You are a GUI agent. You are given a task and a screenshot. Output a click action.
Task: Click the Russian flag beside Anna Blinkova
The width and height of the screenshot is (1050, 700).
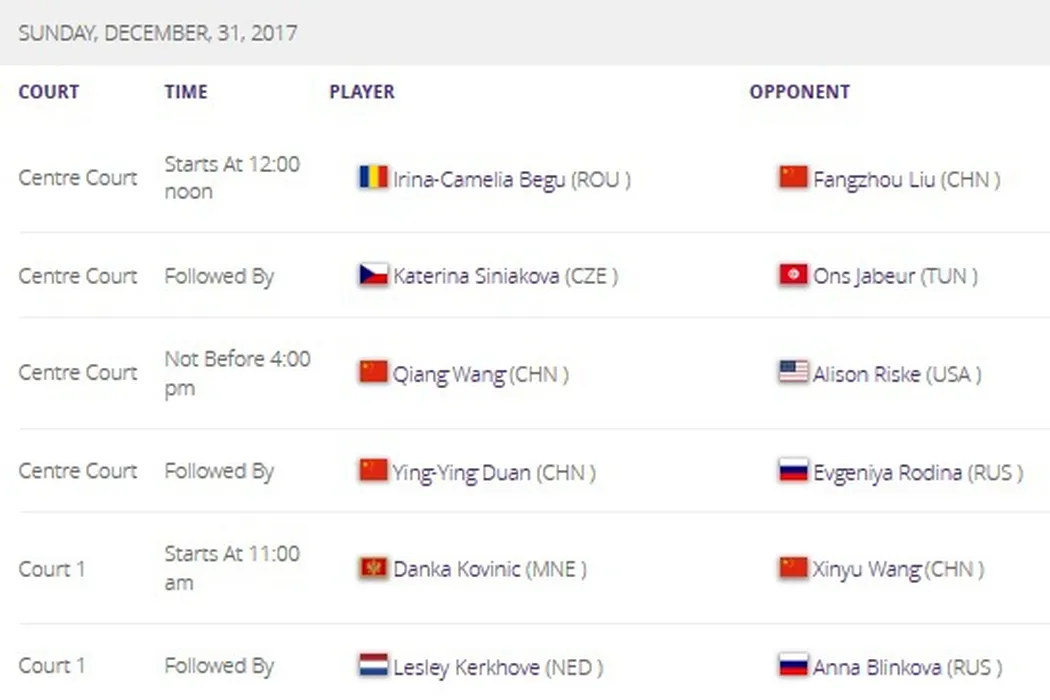[x=793, y=665]
